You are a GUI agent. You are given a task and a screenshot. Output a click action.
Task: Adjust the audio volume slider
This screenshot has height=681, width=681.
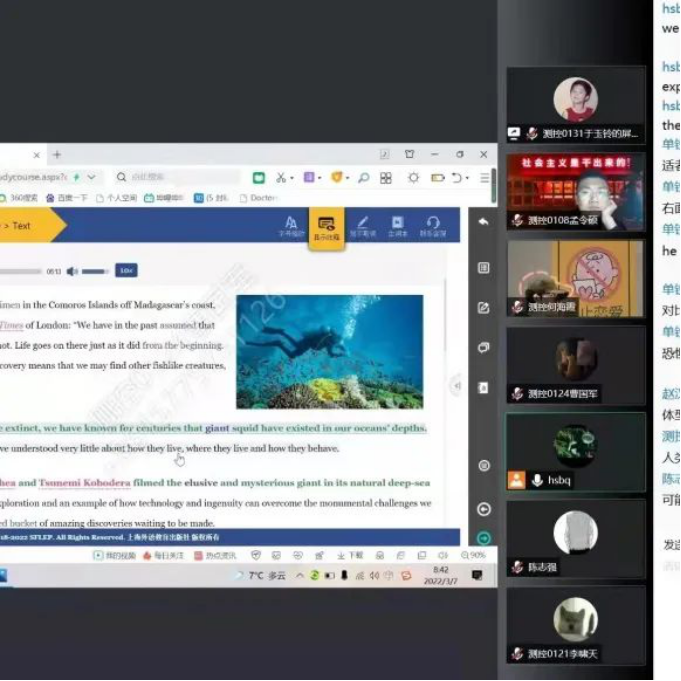pyautogui.click(x=94, y=271)
